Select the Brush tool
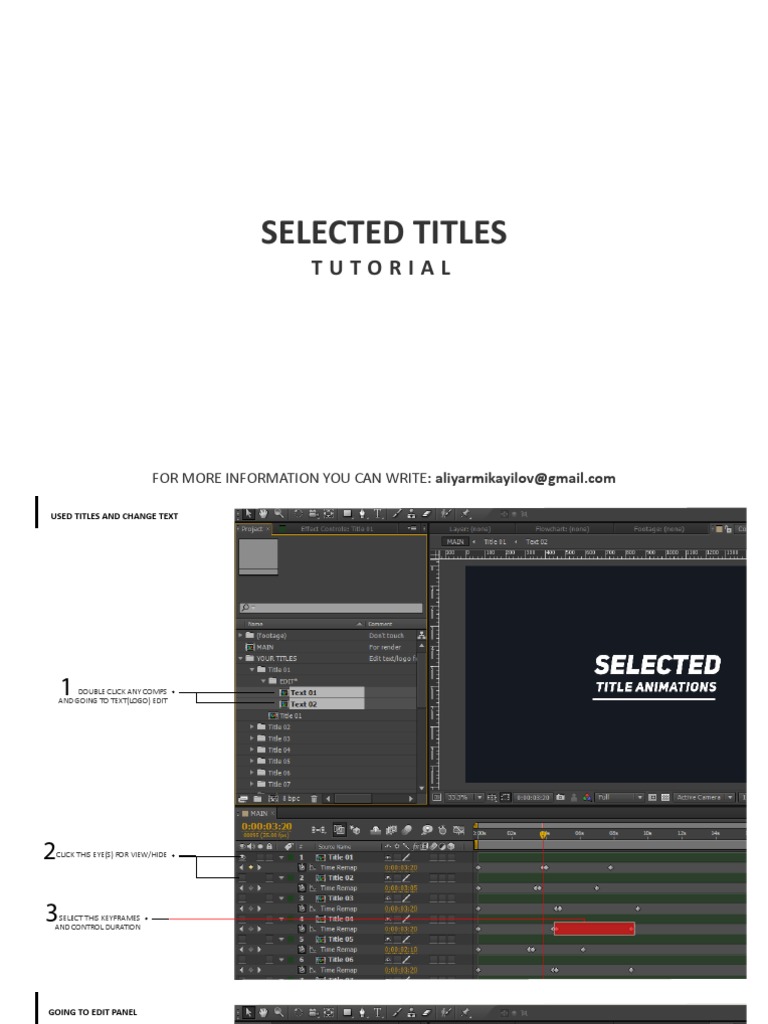This screenshot has height=1024, width=768. [x=397, y=514]
